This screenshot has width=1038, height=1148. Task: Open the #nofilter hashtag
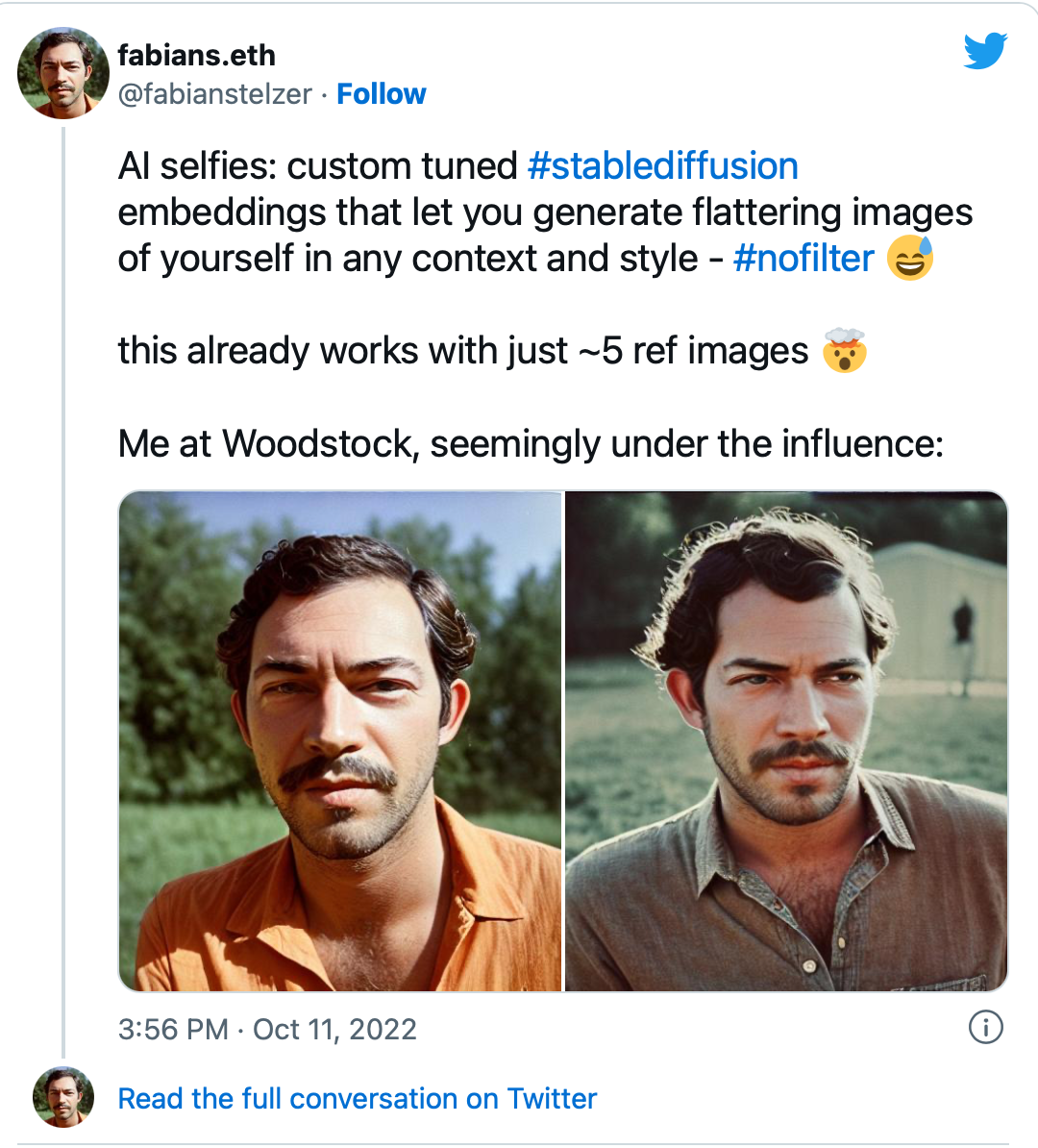pos(803,259)
